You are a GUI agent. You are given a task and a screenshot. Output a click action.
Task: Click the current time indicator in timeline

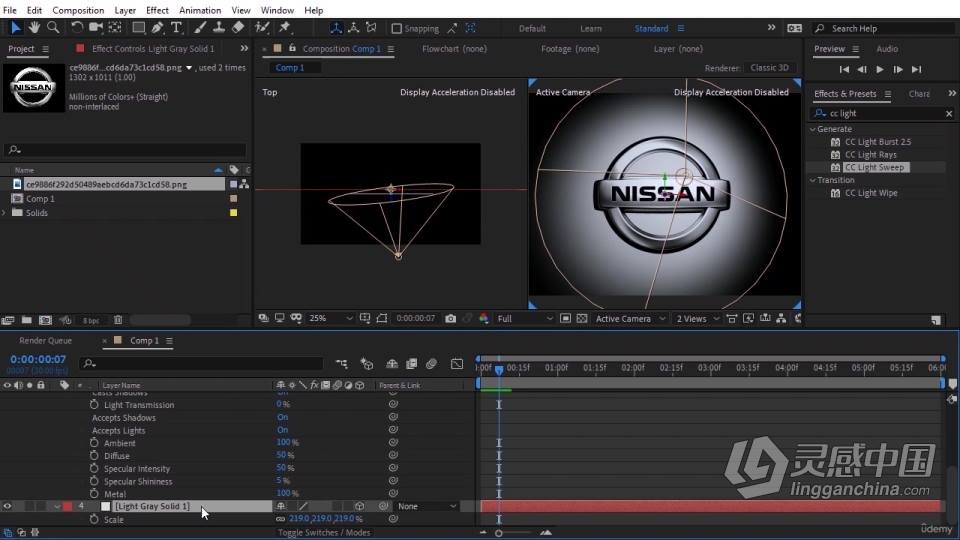499,369
